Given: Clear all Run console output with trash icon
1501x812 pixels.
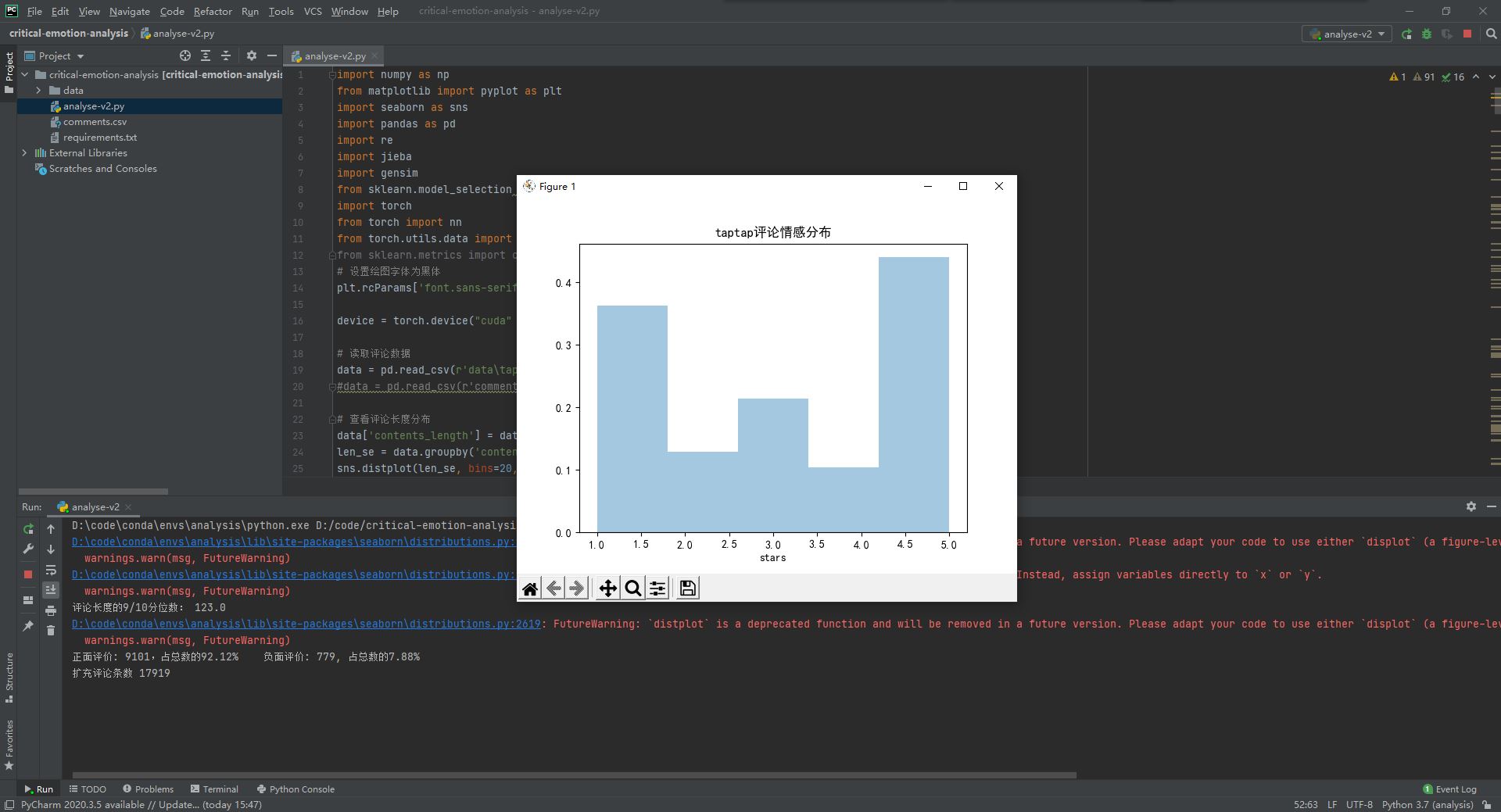Looking at the screenshot, I should (x=51, y=630).
